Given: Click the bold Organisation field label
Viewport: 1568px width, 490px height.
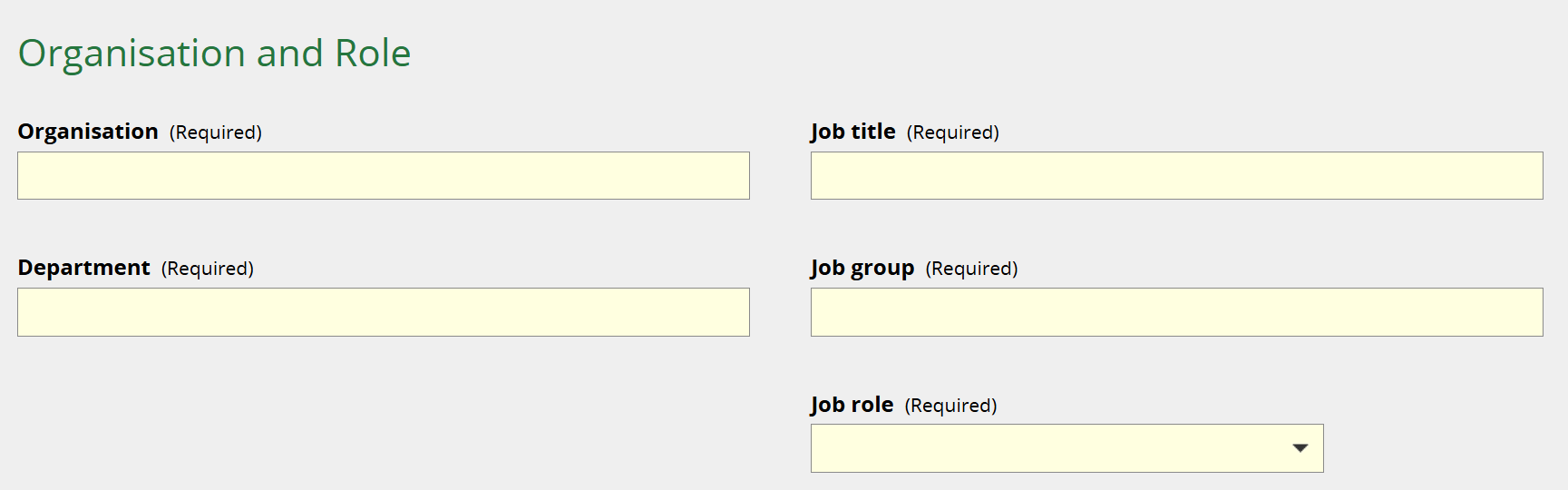Looking at the screenshot, I should [x=88, y=132].
